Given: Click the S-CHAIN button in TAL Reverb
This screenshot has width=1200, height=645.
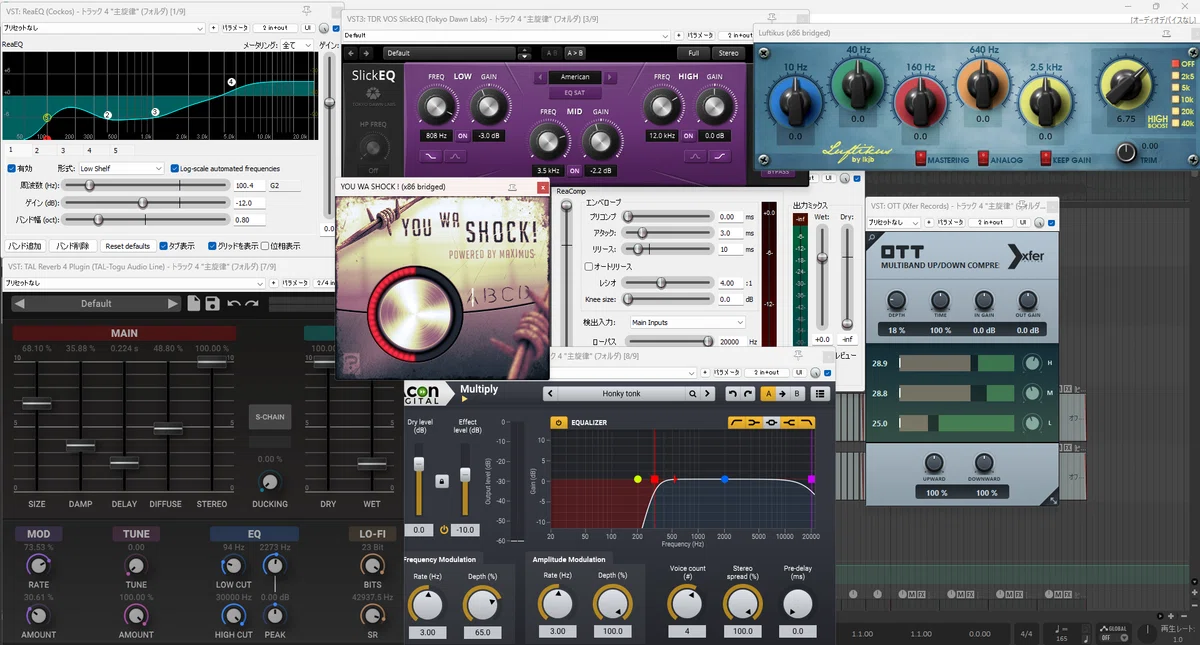Looking at the screenshot, I should point(270,417).
